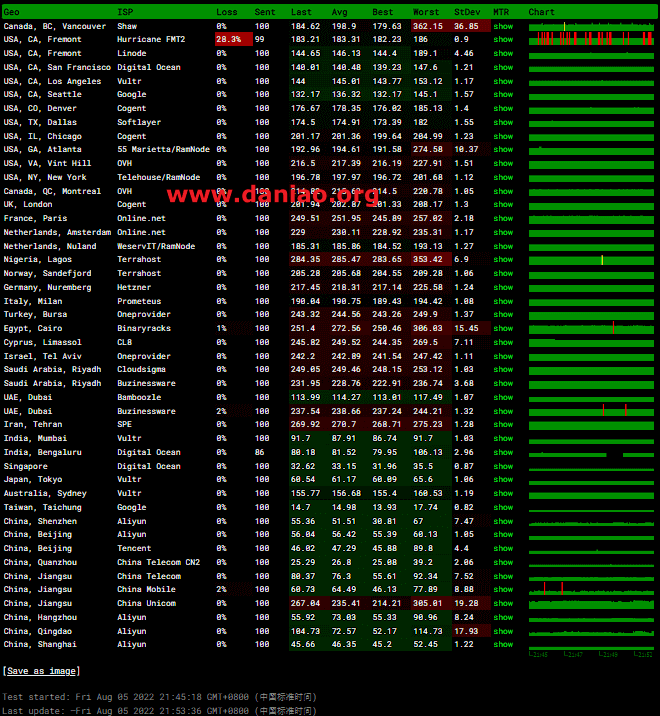The height and width of the screenshot is (716, 660).
Task: Click 'Netherlands, Amsterdam' geo text
Action: pos(57,232)
